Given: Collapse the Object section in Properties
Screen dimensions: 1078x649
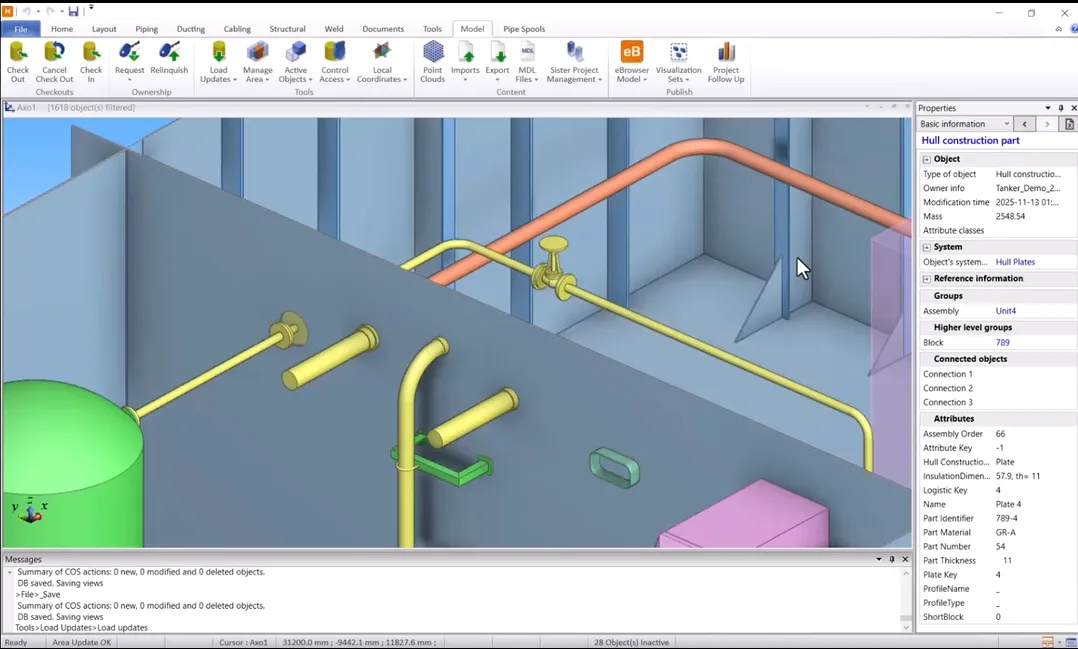Looking at the screenshot, I should (927, 159).
